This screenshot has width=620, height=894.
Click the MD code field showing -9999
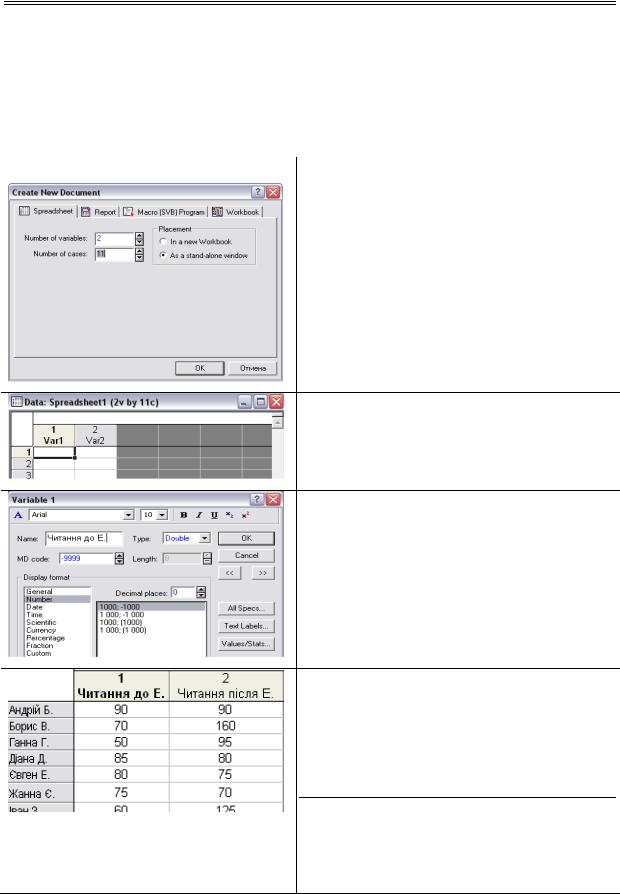87,559
